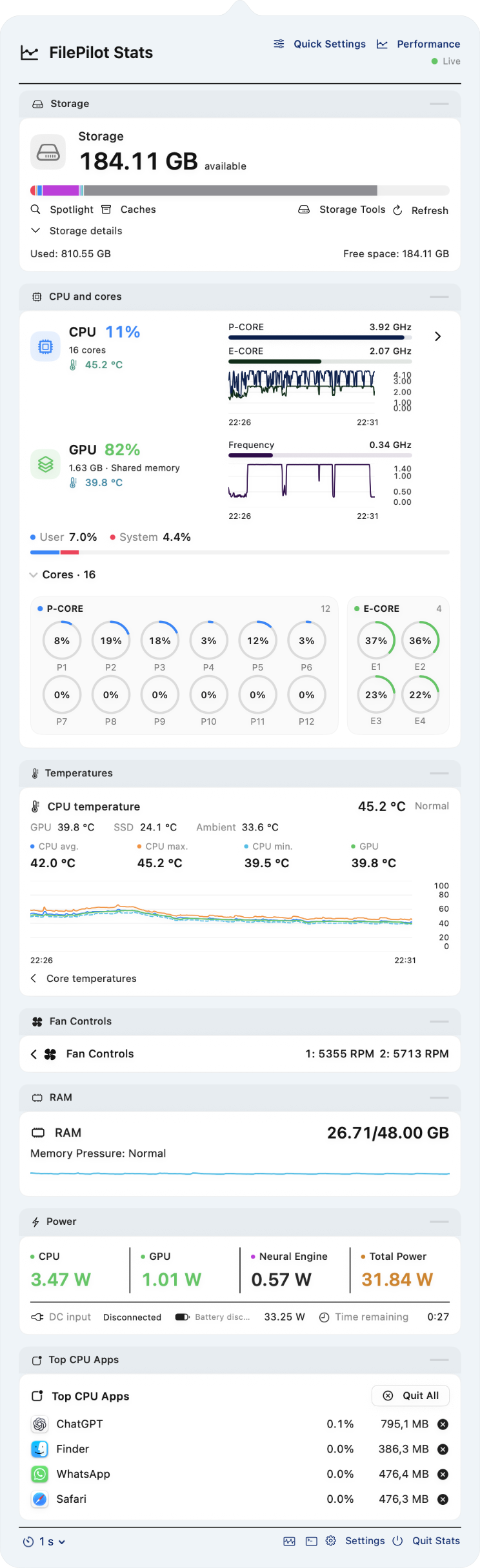Click the RAM chip icon in card
Screen dimensions: 480x1568
click(x=39, y=1133)
